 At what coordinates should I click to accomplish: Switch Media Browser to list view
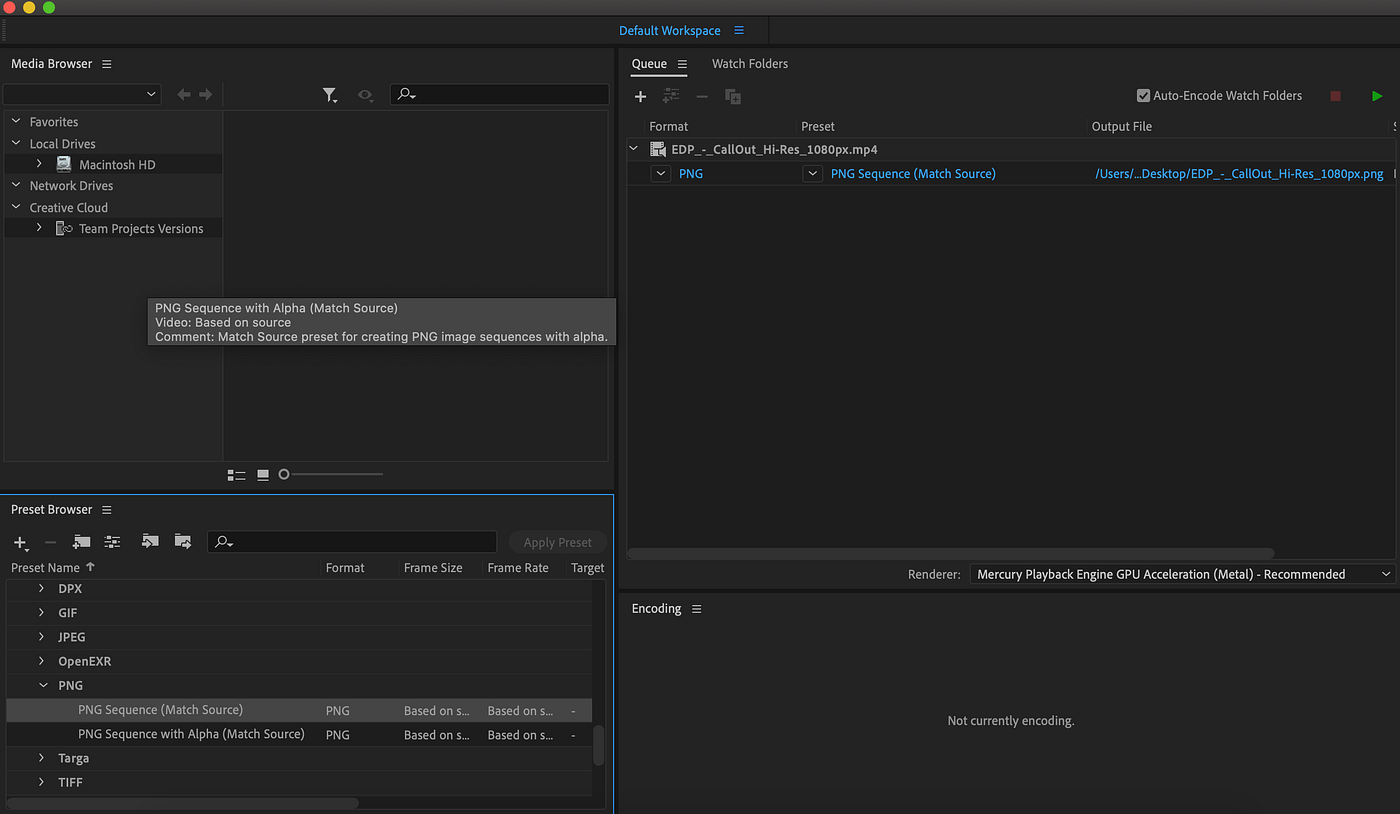[236, 474]
